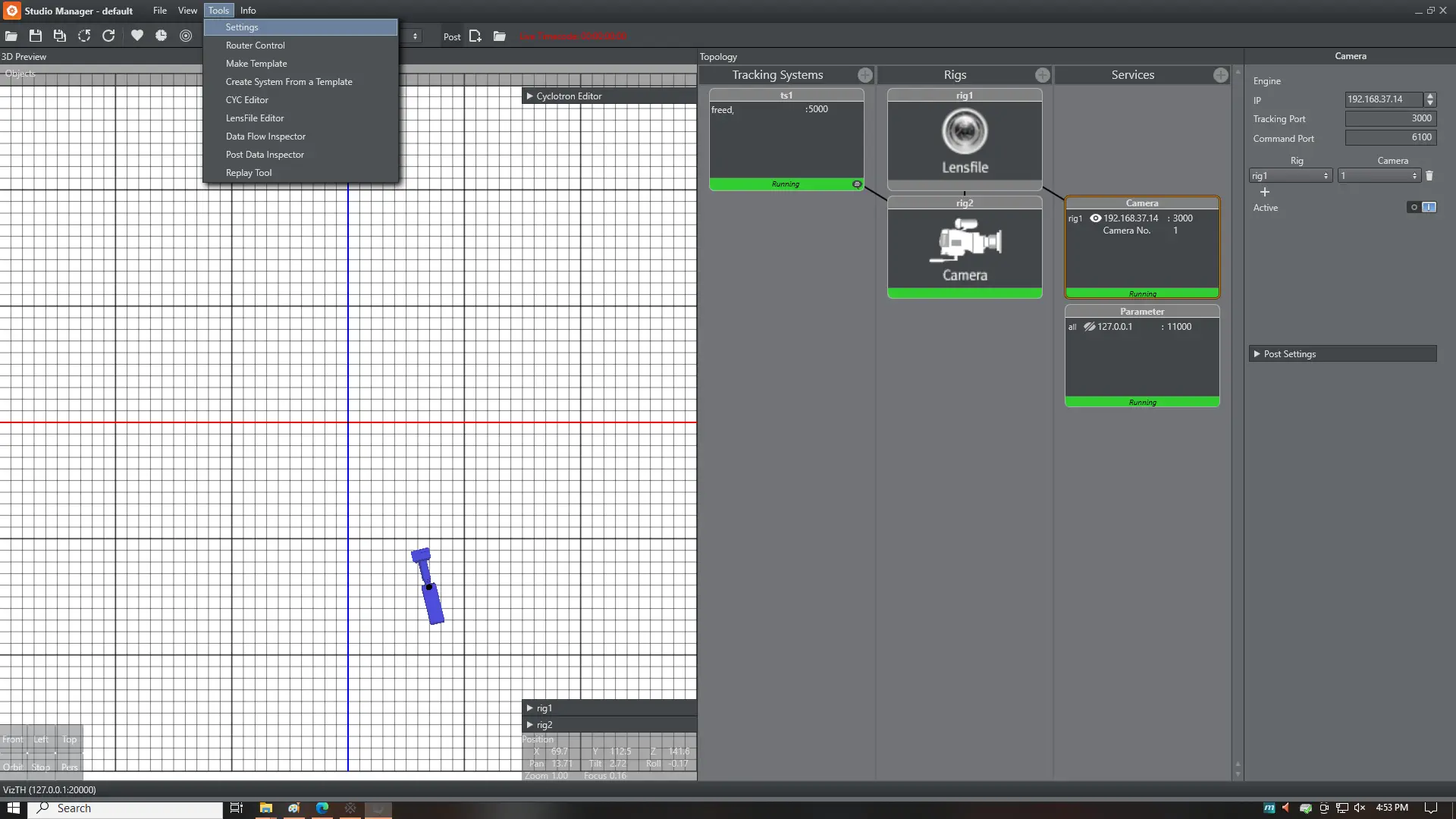
Task: Click the target circle toolbar icon
Action: tap(186, 36)
